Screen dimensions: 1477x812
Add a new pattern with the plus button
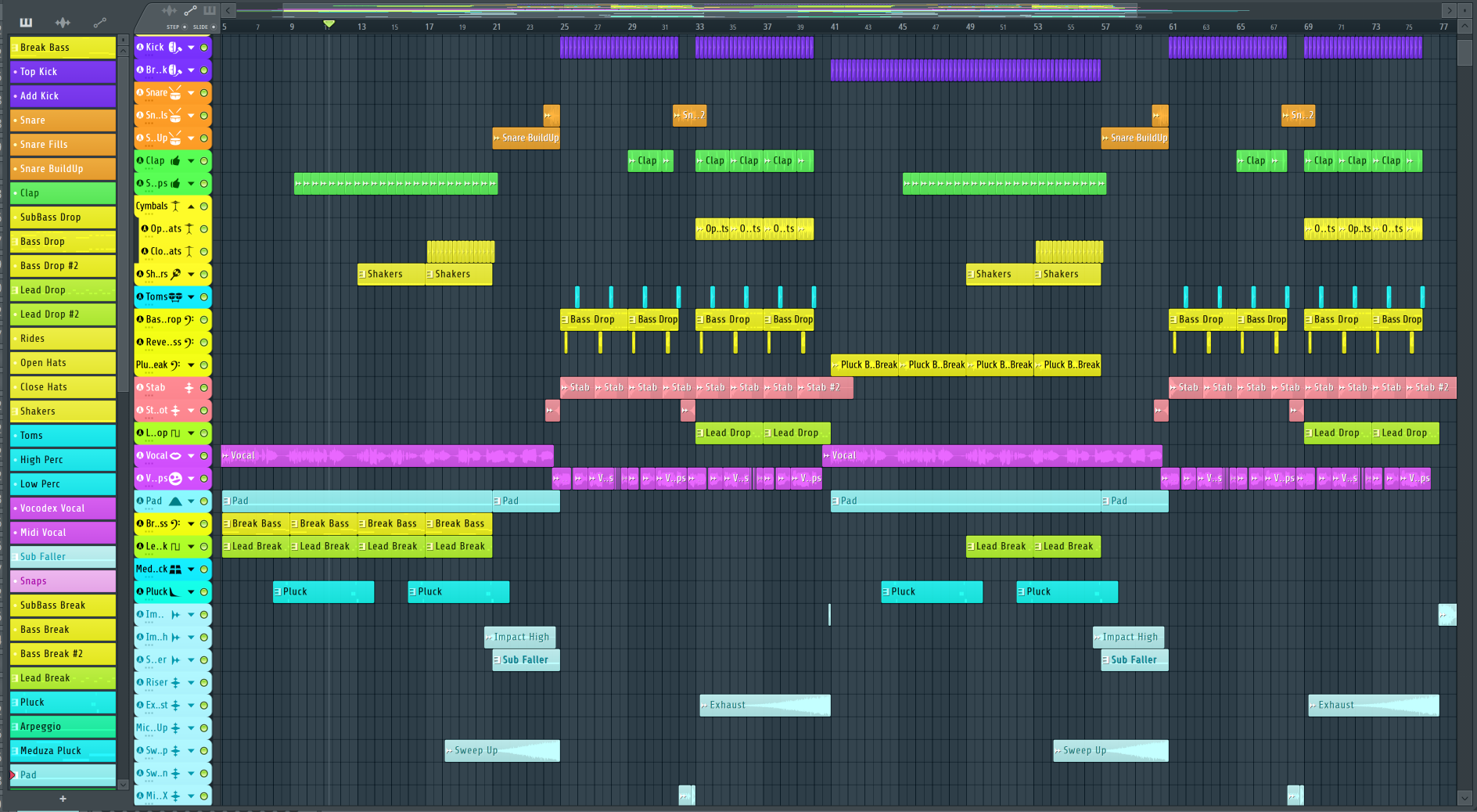coord(63,799)
